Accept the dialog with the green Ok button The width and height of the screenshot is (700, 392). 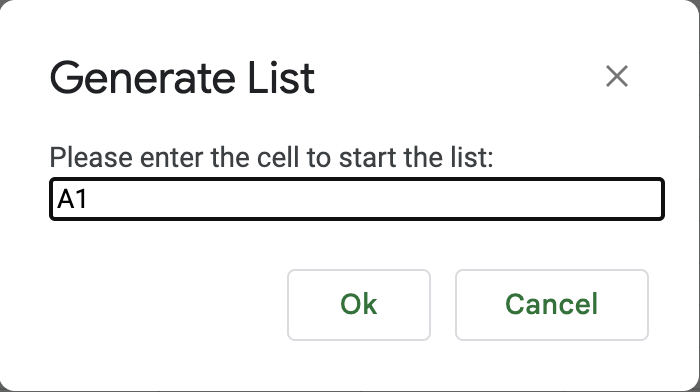(x=359, y=304)
